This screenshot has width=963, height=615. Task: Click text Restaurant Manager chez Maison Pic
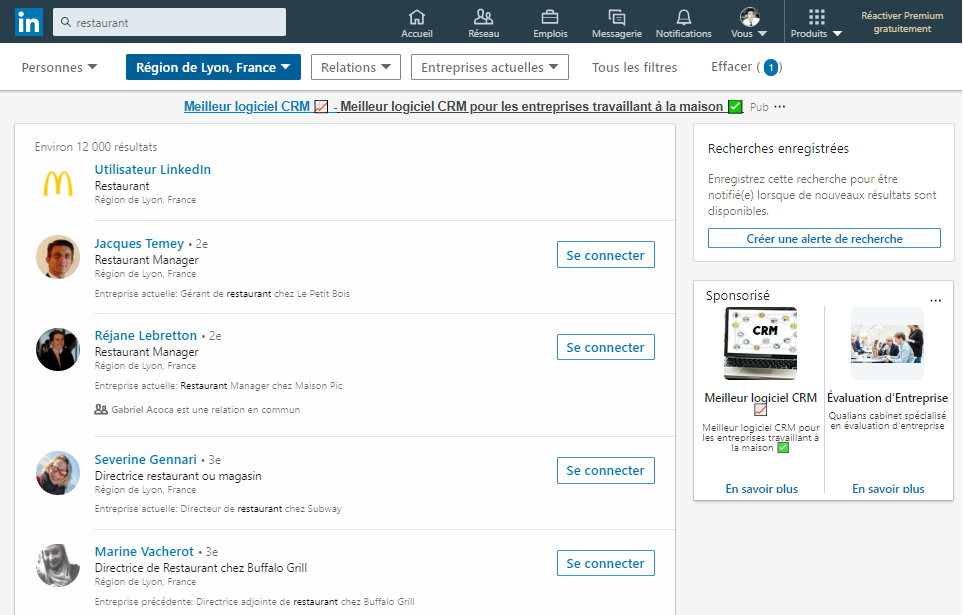262,386
